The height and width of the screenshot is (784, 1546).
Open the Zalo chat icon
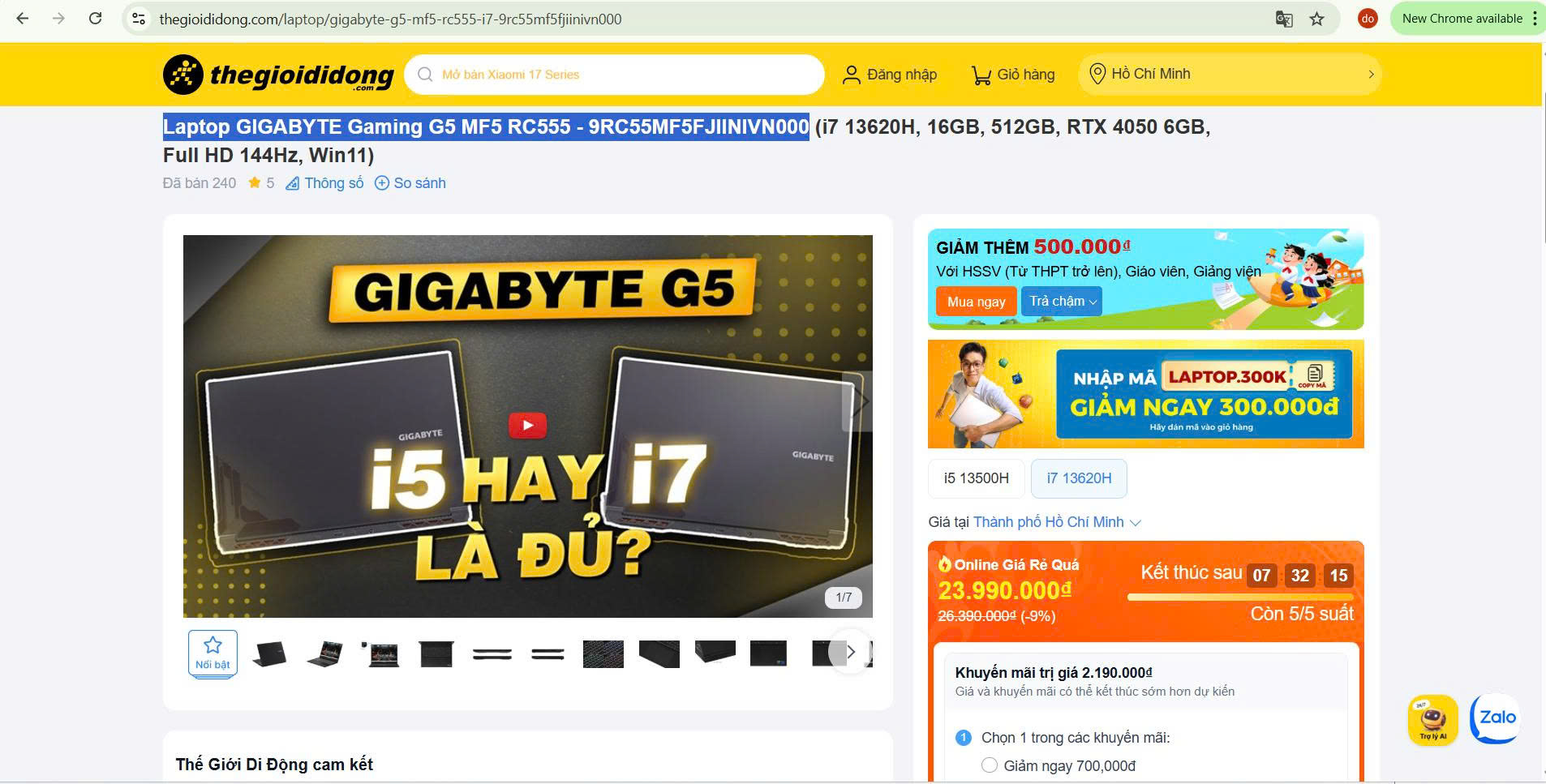[x=1494, y=718]
